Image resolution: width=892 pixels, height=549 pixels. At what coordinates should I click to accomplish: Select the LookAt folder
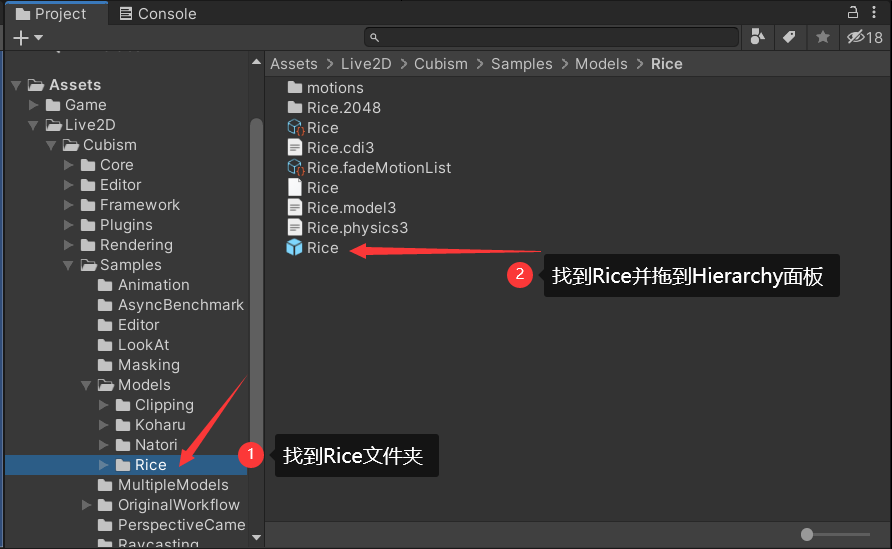(x=133, y=345)
